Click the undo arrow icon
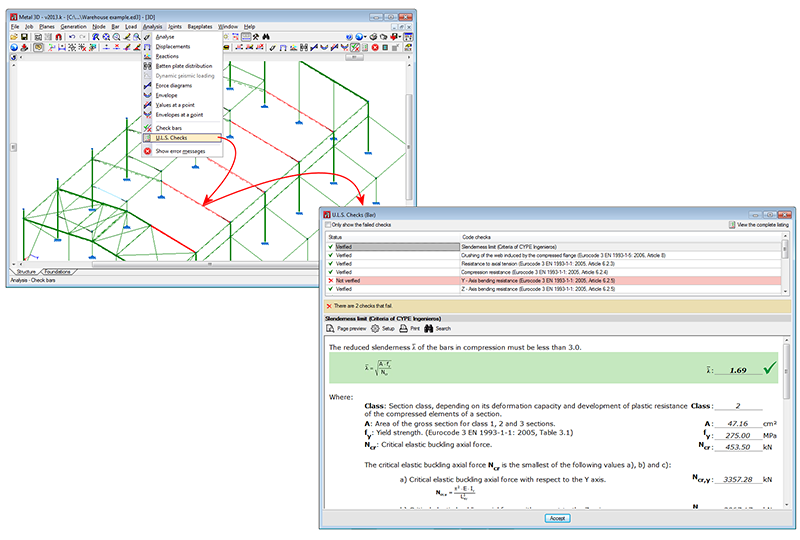Viewport: 800px width, 540px height. pyautogui.click(x=72, y=37)
